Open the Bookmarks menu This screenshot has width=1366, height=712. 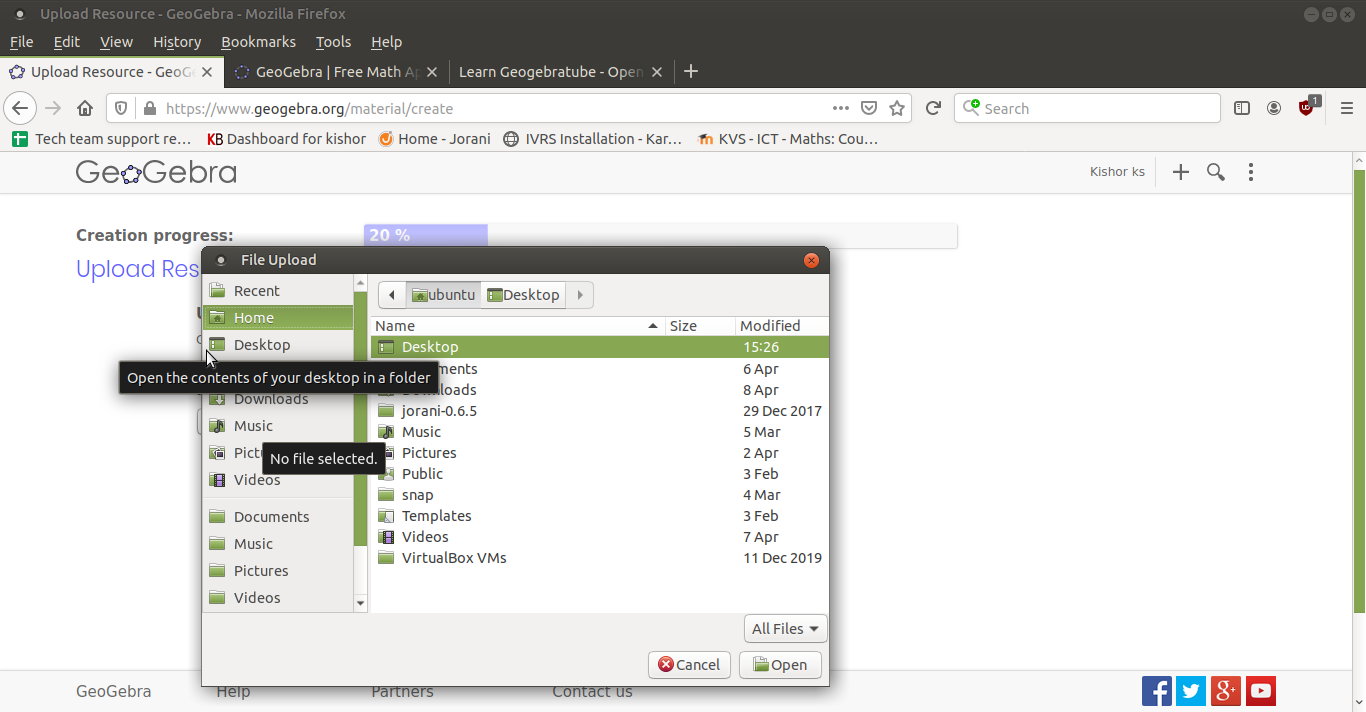point(258,41)
